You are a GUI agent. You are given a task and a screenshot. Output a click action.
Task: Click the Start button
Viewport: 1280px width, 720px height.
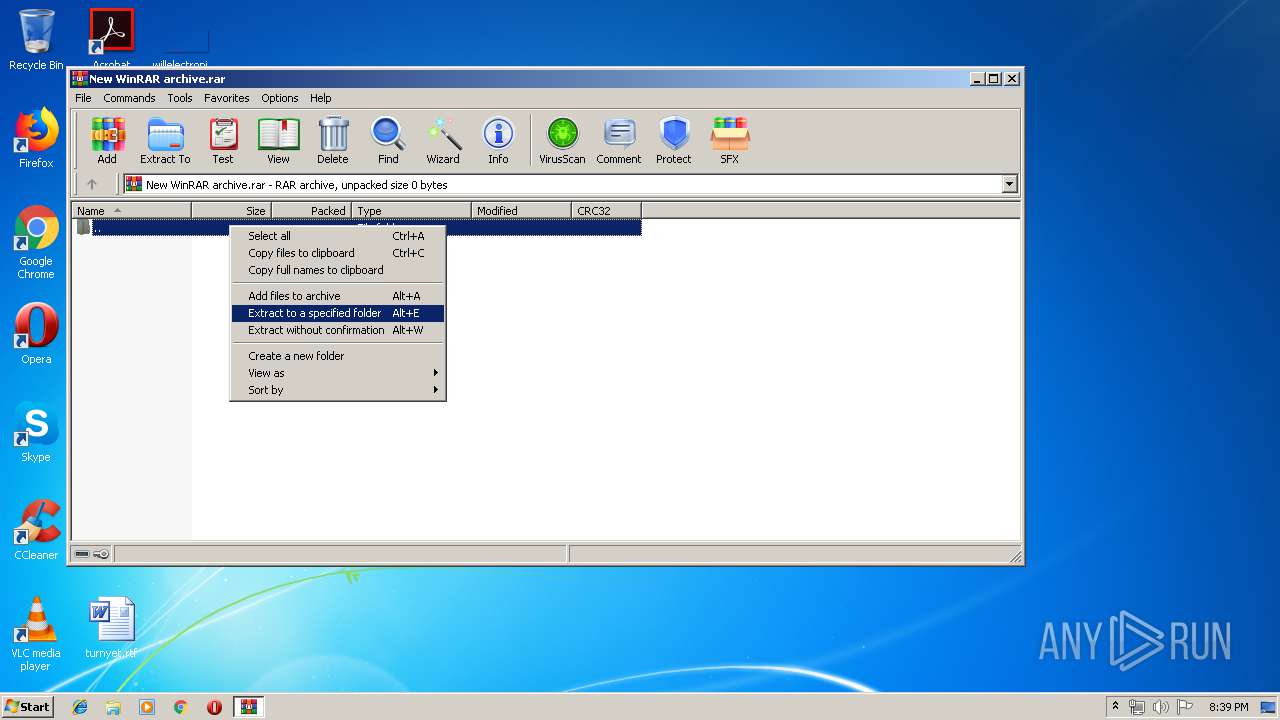click(x=28, y=707)
